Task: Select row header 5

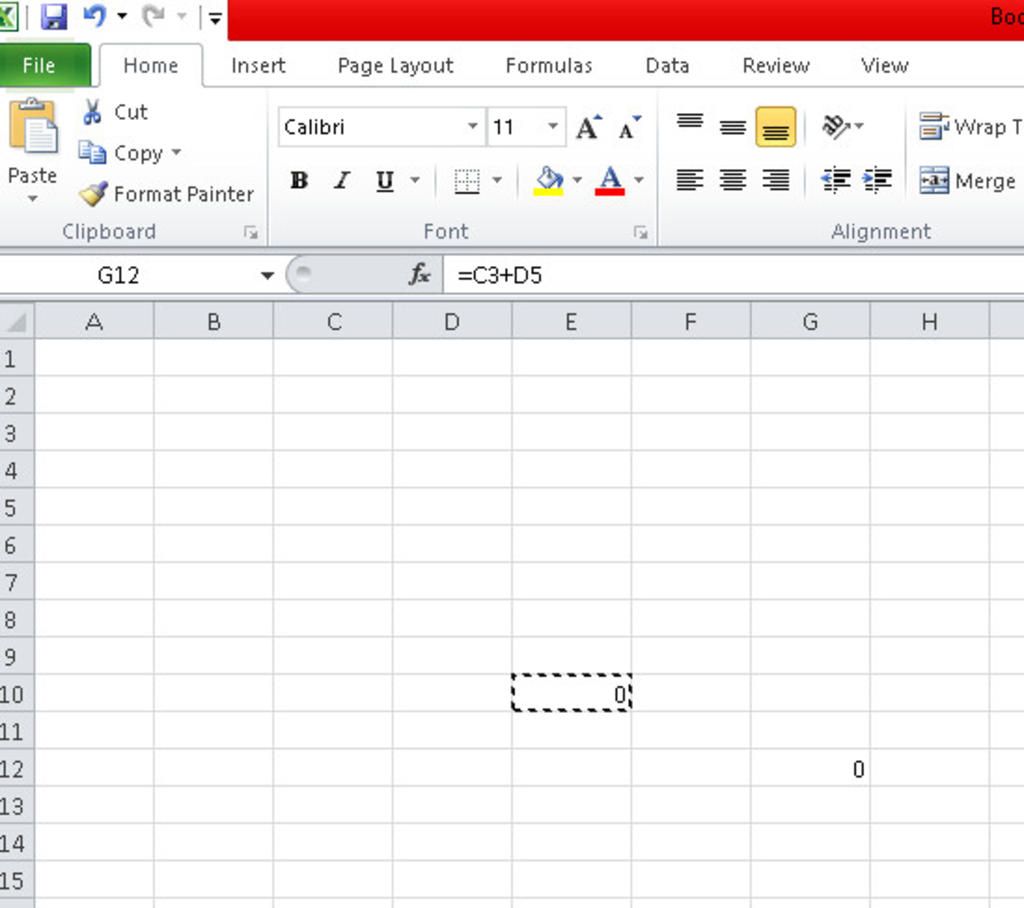Action: [x=16, y=508]
